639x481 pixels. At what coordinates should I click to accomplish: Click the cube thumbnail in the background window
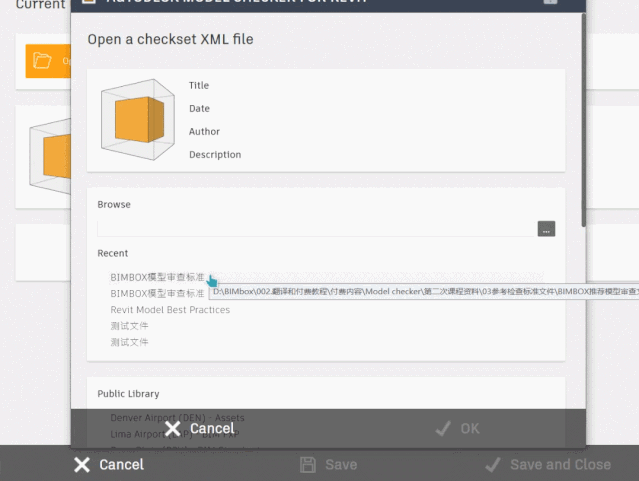[x=50, y=156]
